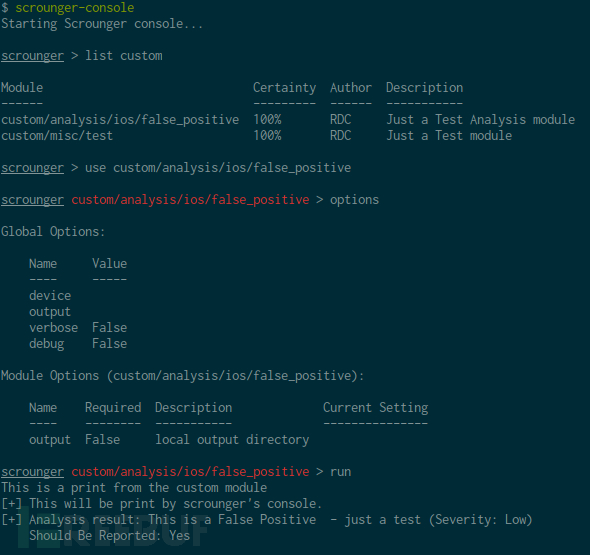The image size is (590, 555).
Task: Click the debug option's False value
Action: (109, 344)
